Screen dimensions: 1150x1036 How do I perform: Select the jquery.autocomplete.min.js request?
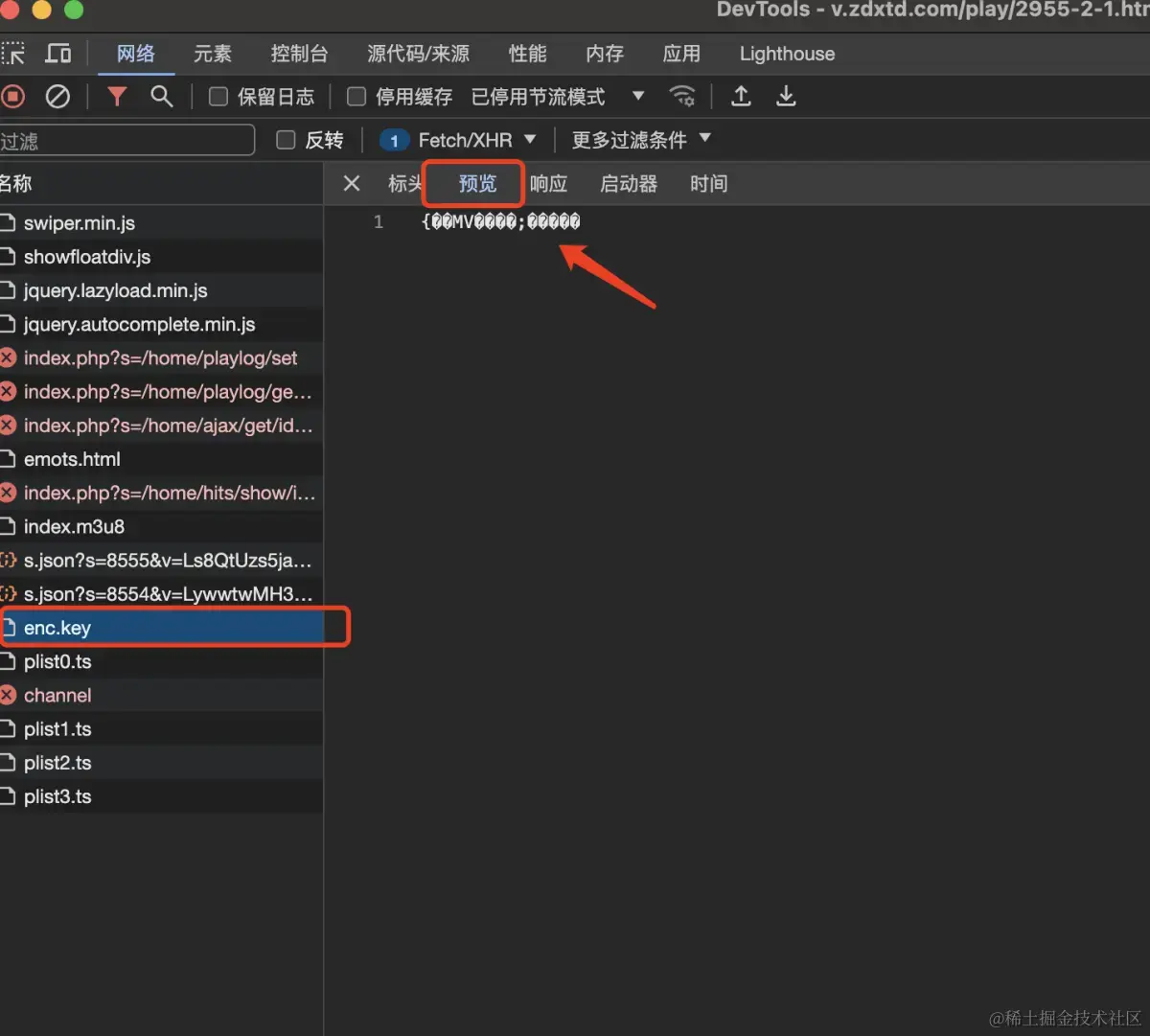(x=161, y=324)
